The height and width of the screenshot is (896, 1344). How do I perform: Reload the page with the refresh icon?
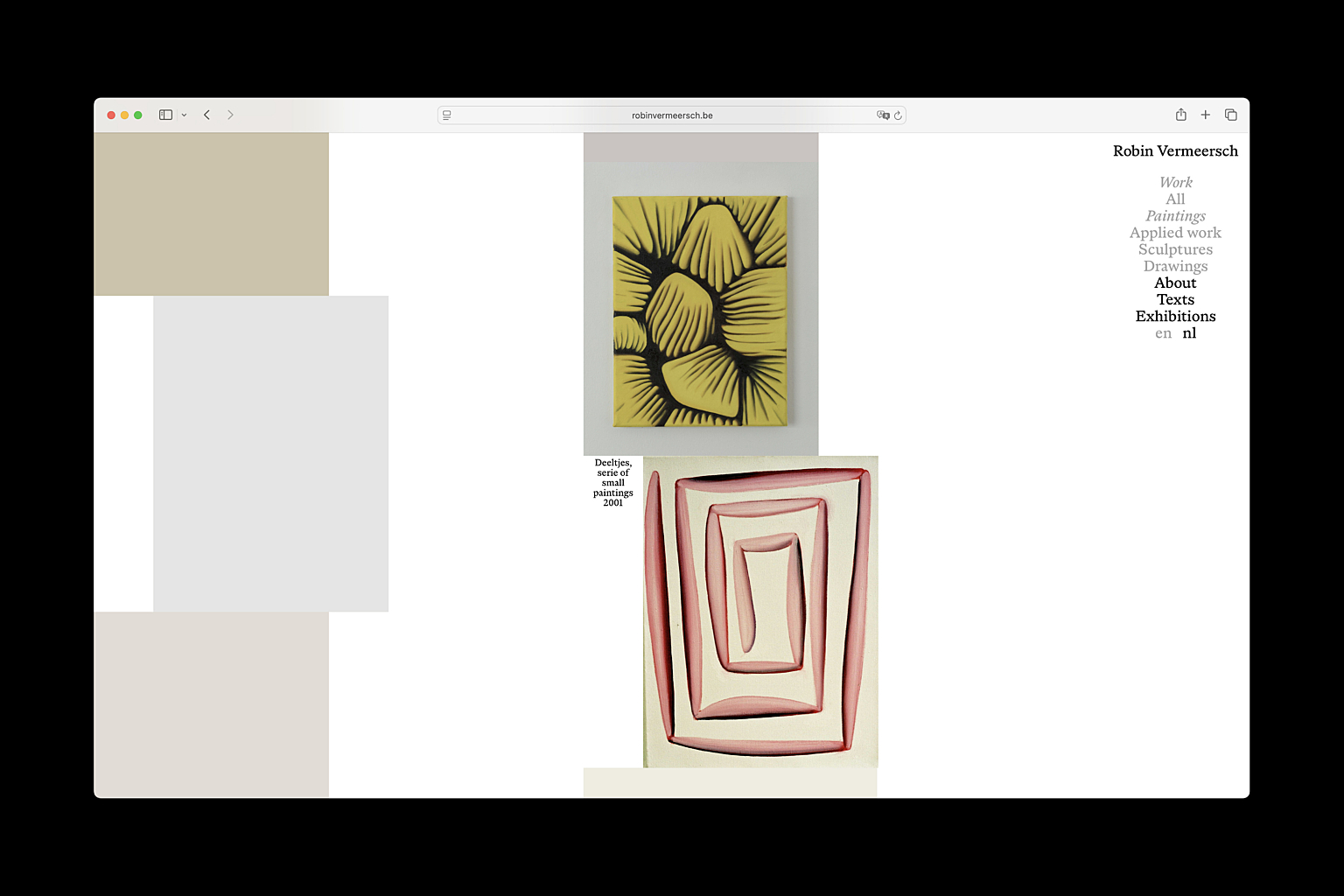pos(898,115)
